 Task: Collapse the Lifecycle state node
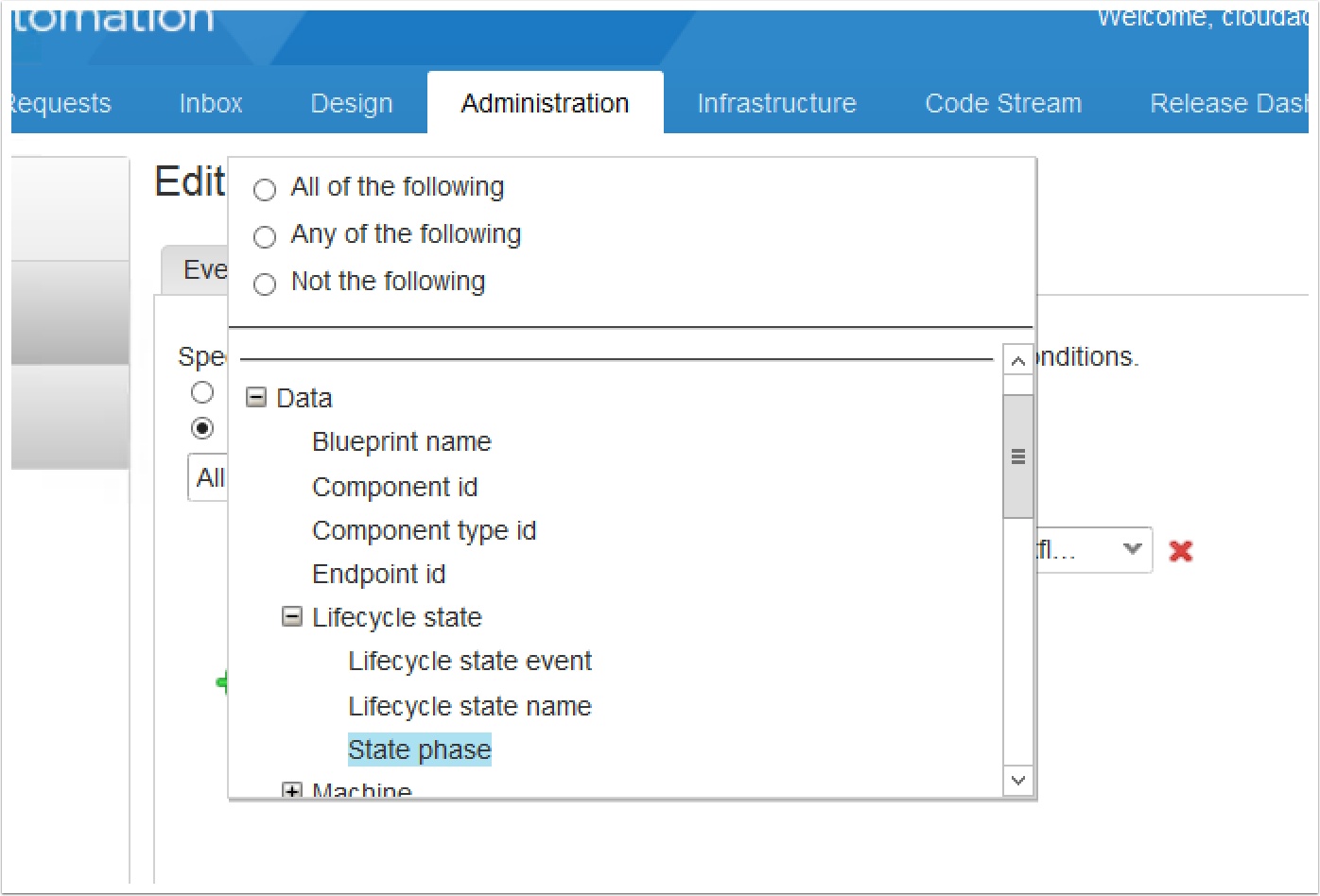pos(292,617)
